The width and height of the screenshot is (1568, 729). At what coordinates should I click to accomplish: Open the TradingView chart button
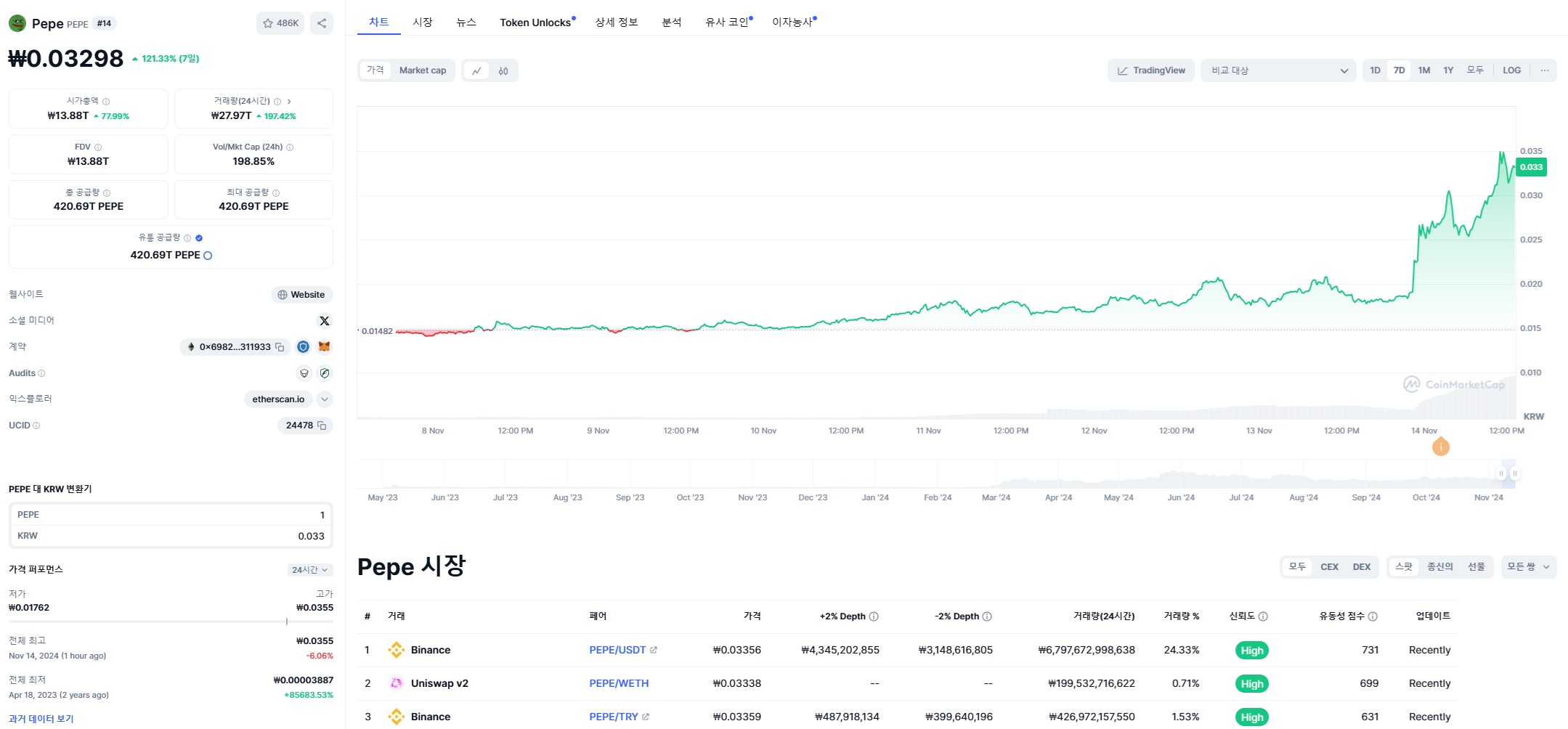1151,70
